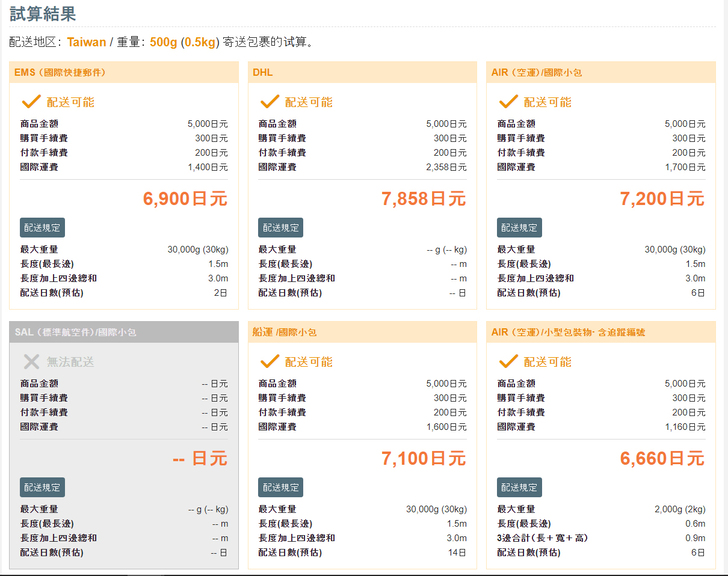This screenshot has height=576, width=728.
Task: Click the checkmark icon in the EMS card
Action: pos(30,102)
